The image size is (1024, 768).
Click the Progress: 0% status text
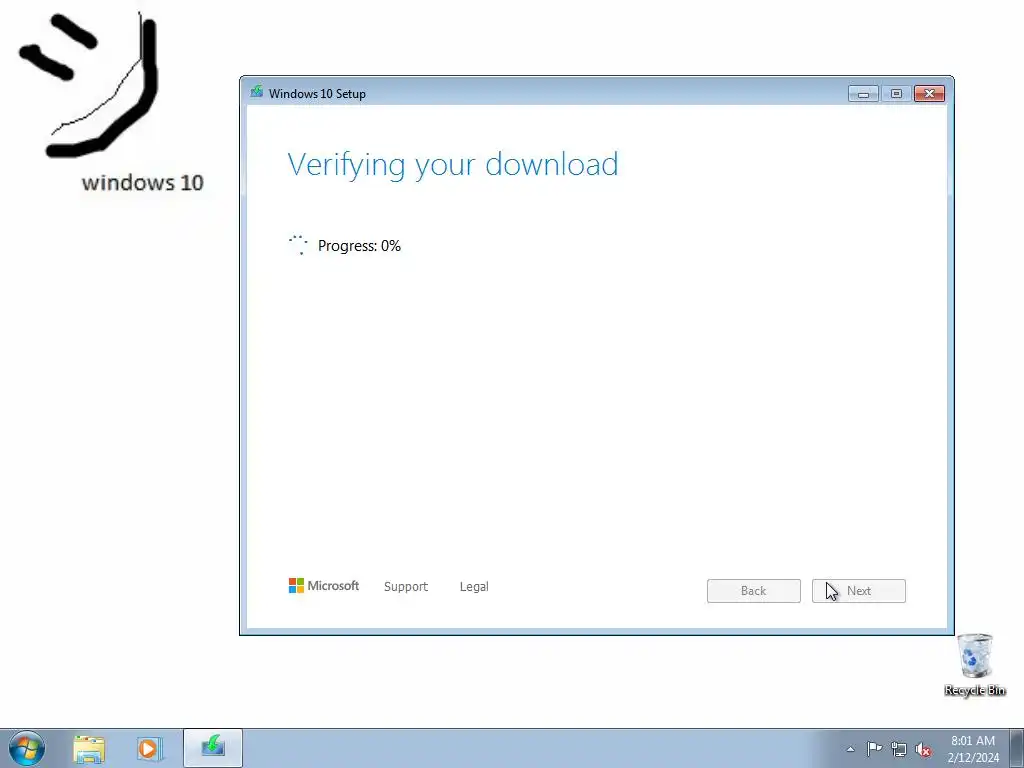click(359, 246)
